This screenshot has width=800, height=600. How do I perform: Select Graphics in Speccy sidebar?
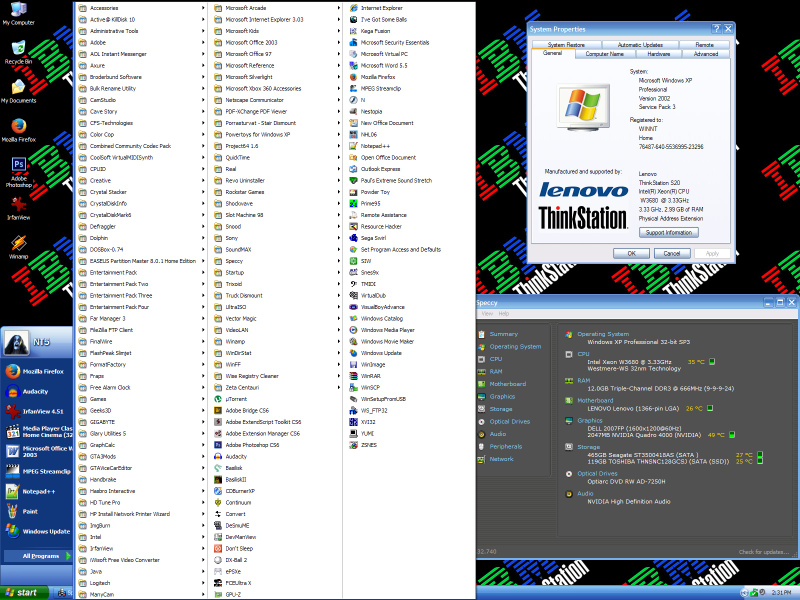(502, 396)
